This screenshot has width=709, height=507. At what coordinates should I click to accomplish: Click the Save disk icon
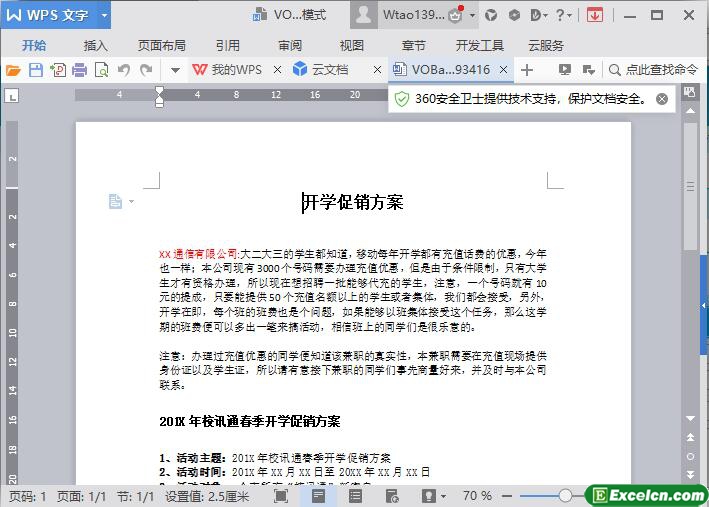(x=36, y=70)
